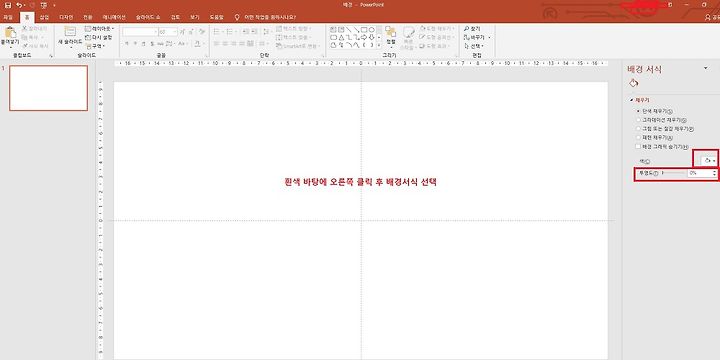Click the New Slide (새 슬라이드) icon
Screen dimensions: 720x360
click(x=70, y=31)
